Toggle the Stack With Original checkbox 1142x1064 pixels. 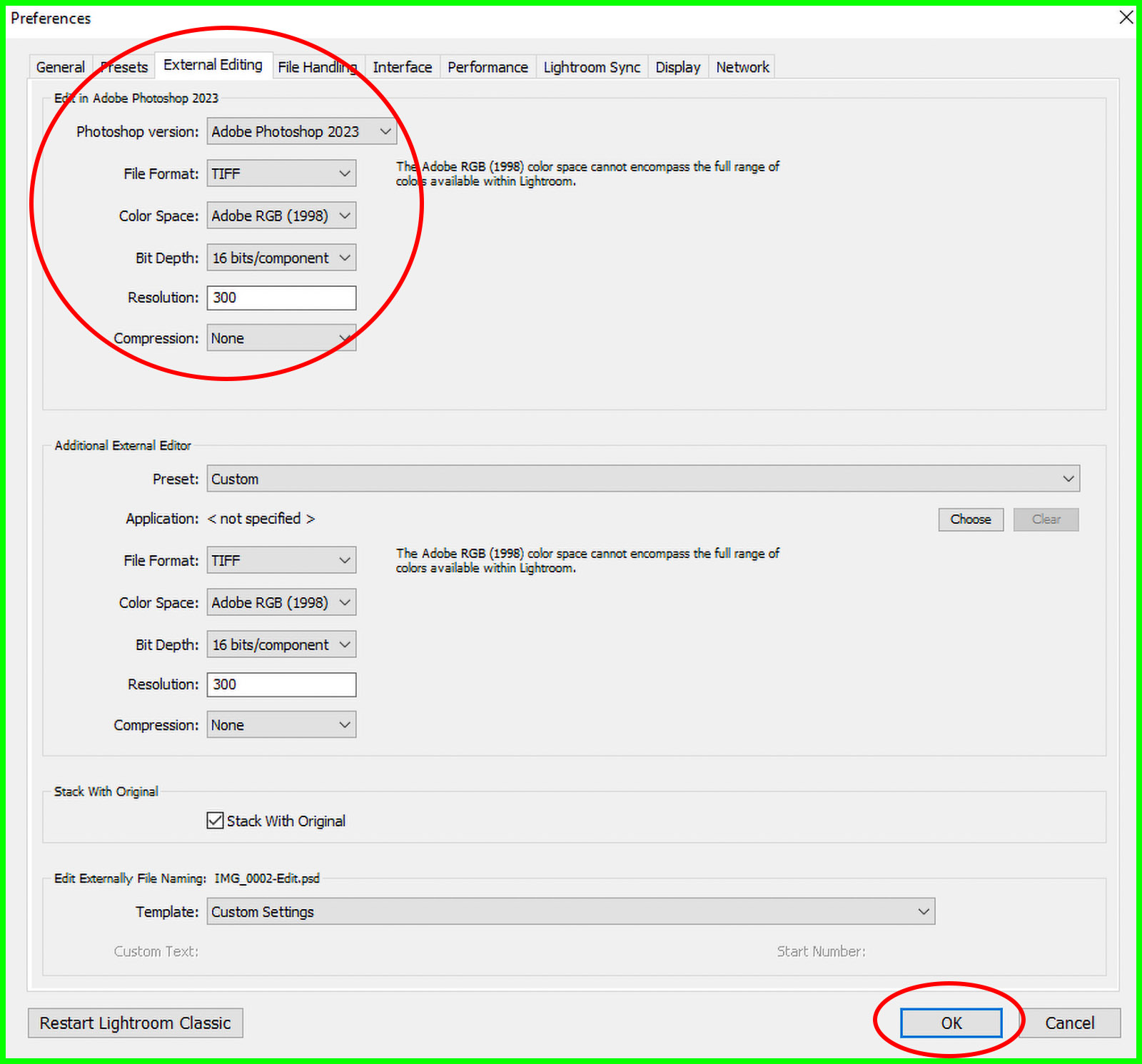pyautogui.click(x=215, y=821)
